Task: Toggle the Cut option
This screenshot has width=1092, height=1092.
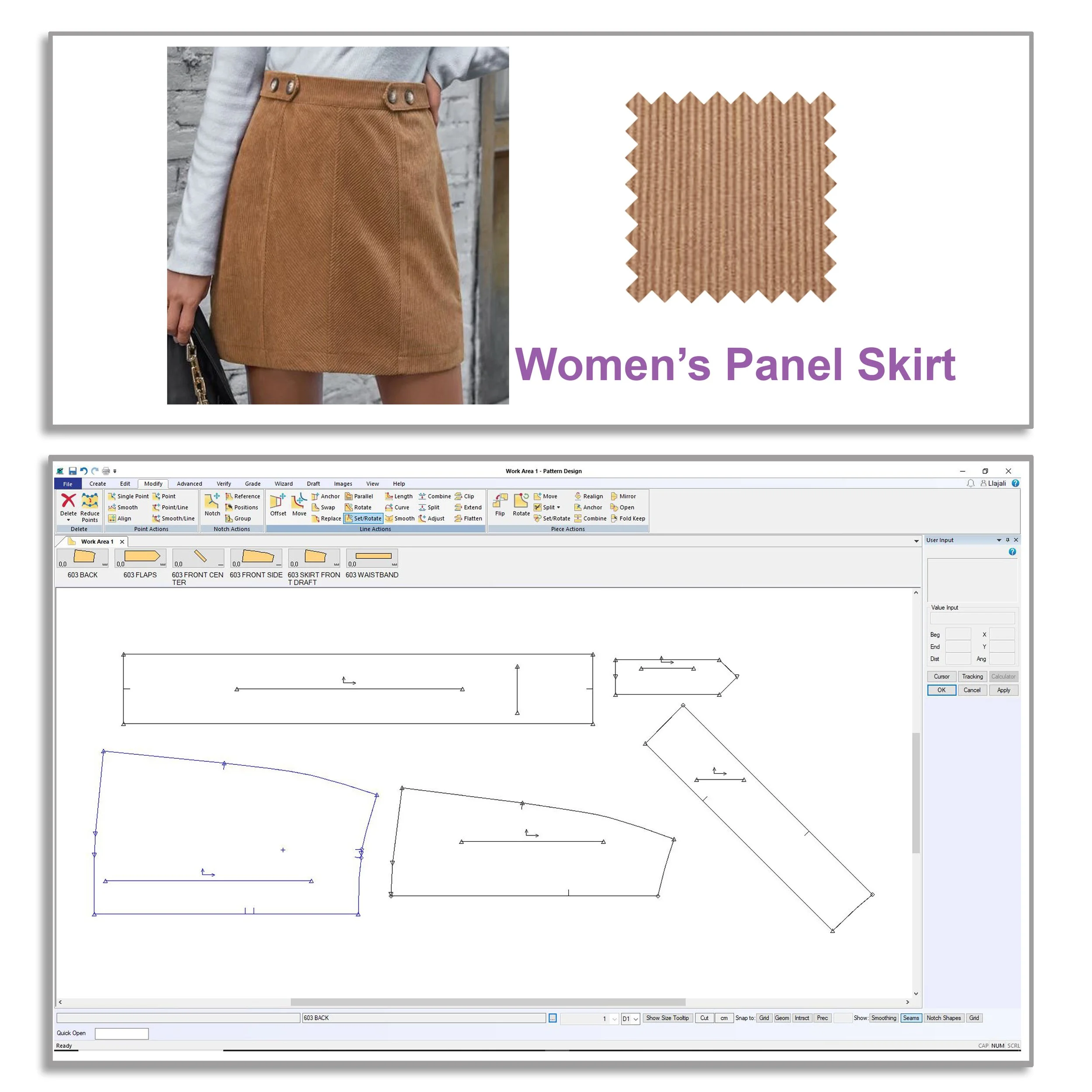Action: [704, 1018]
